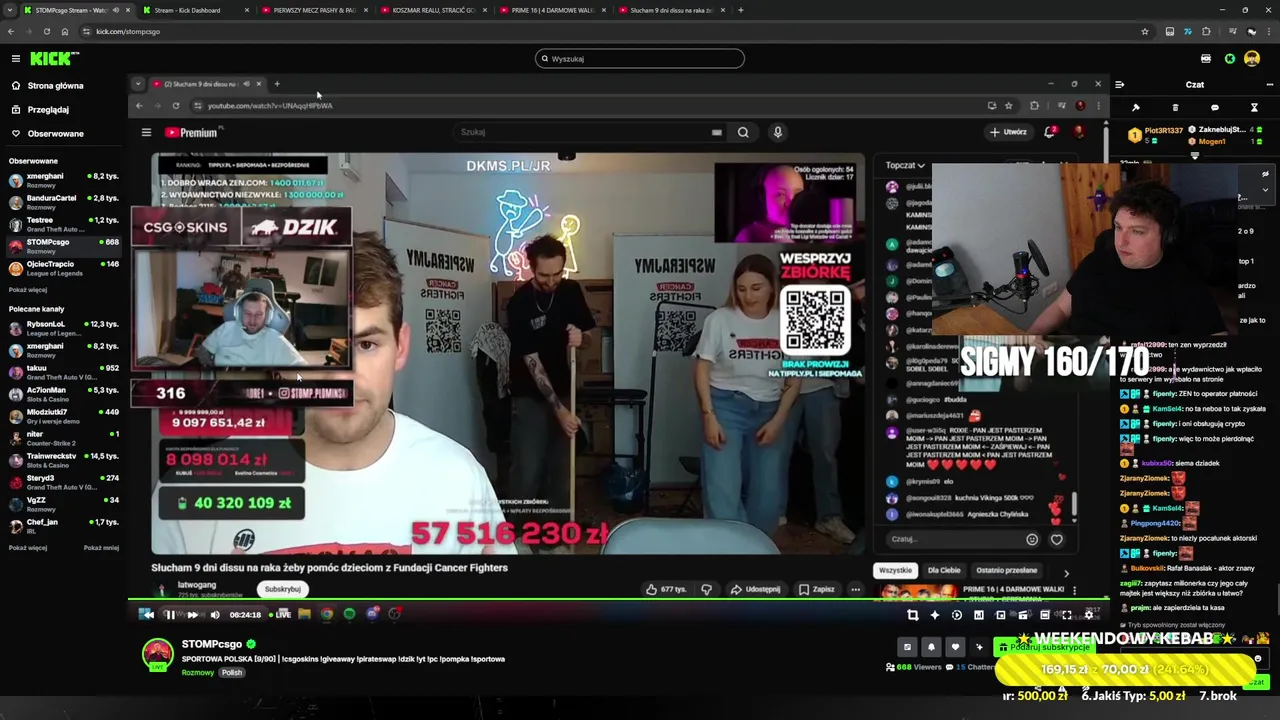
Task: Open OjciecTrapcio channel in sidebar
Action: pos(62,268)
